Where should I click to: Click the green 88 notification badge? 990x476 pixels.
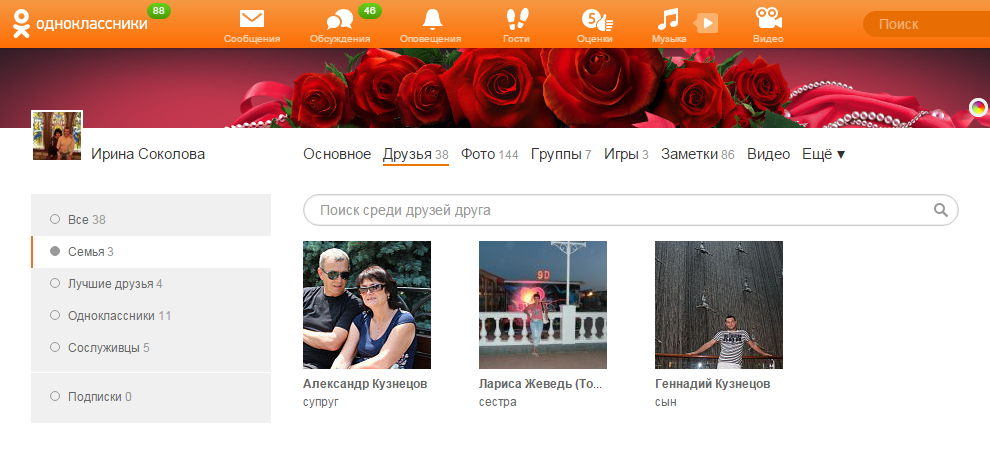click(x=158, y=11)
